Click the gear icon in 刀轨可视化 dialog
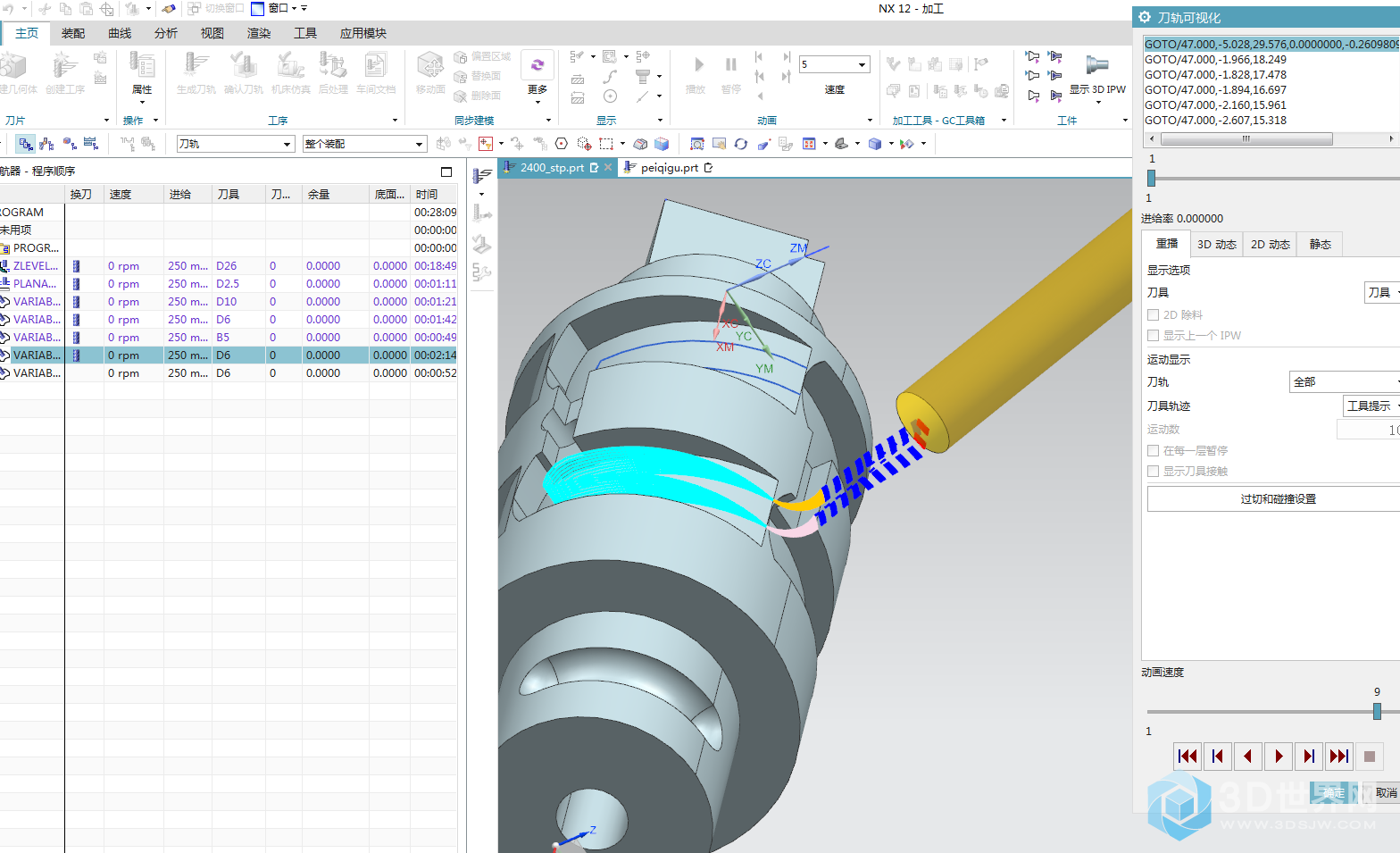The width and height of the screenshot is (1400, 853). point(1145,17)
